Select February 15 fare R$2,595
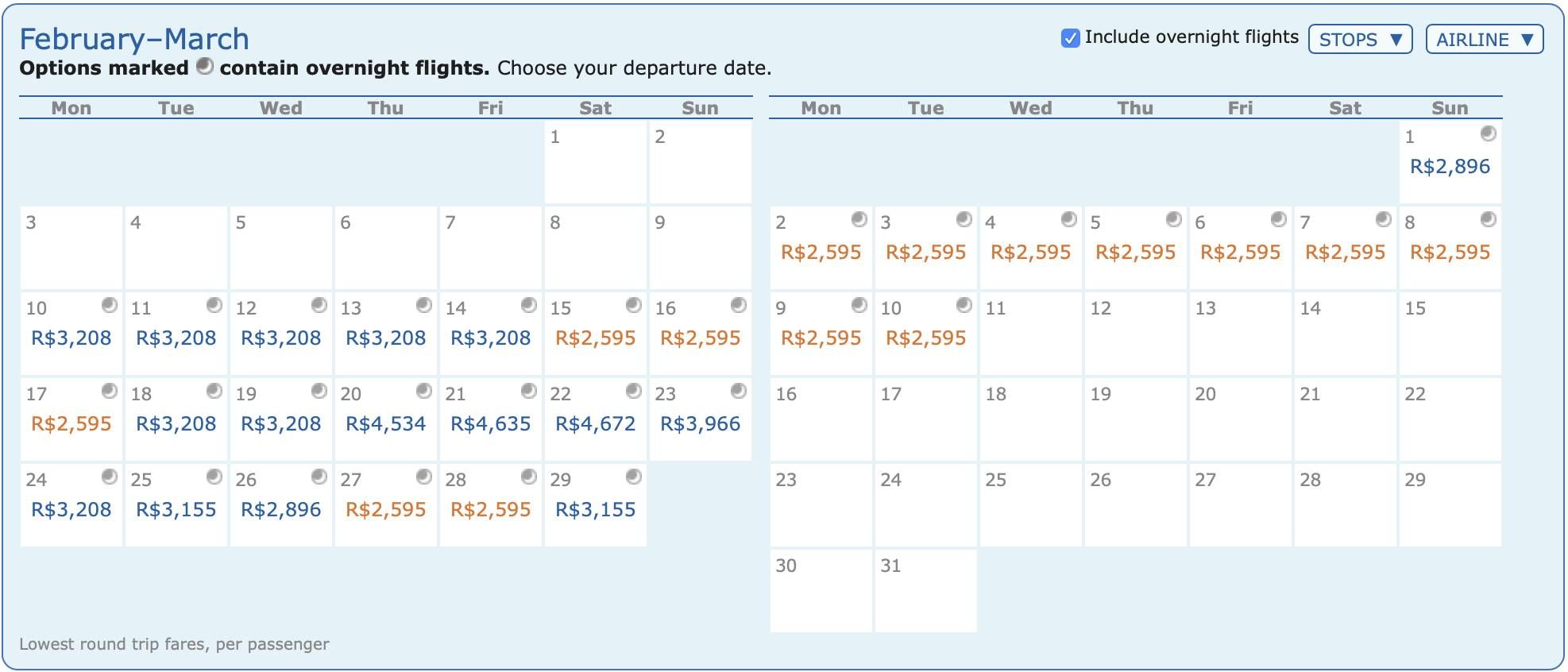The height and width of the screenshot is (672, 1568). 596,338
